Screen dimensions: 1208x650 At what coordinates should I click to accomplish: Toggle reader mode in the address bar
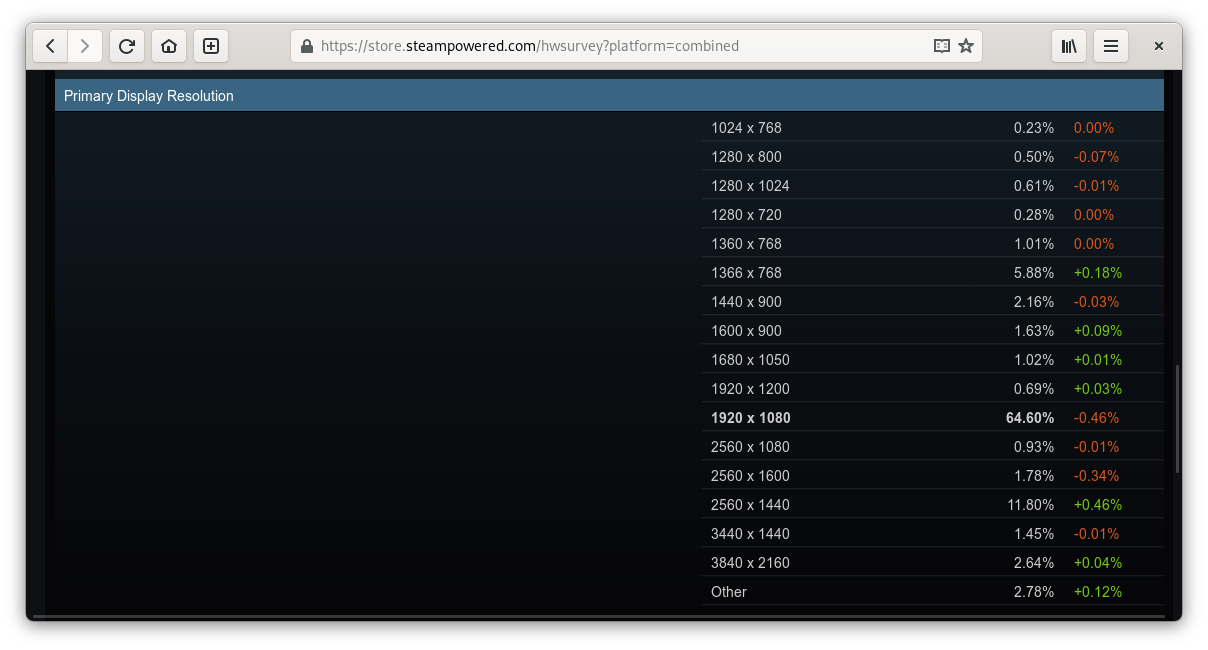pyautogui.click(x=941, y=46)
